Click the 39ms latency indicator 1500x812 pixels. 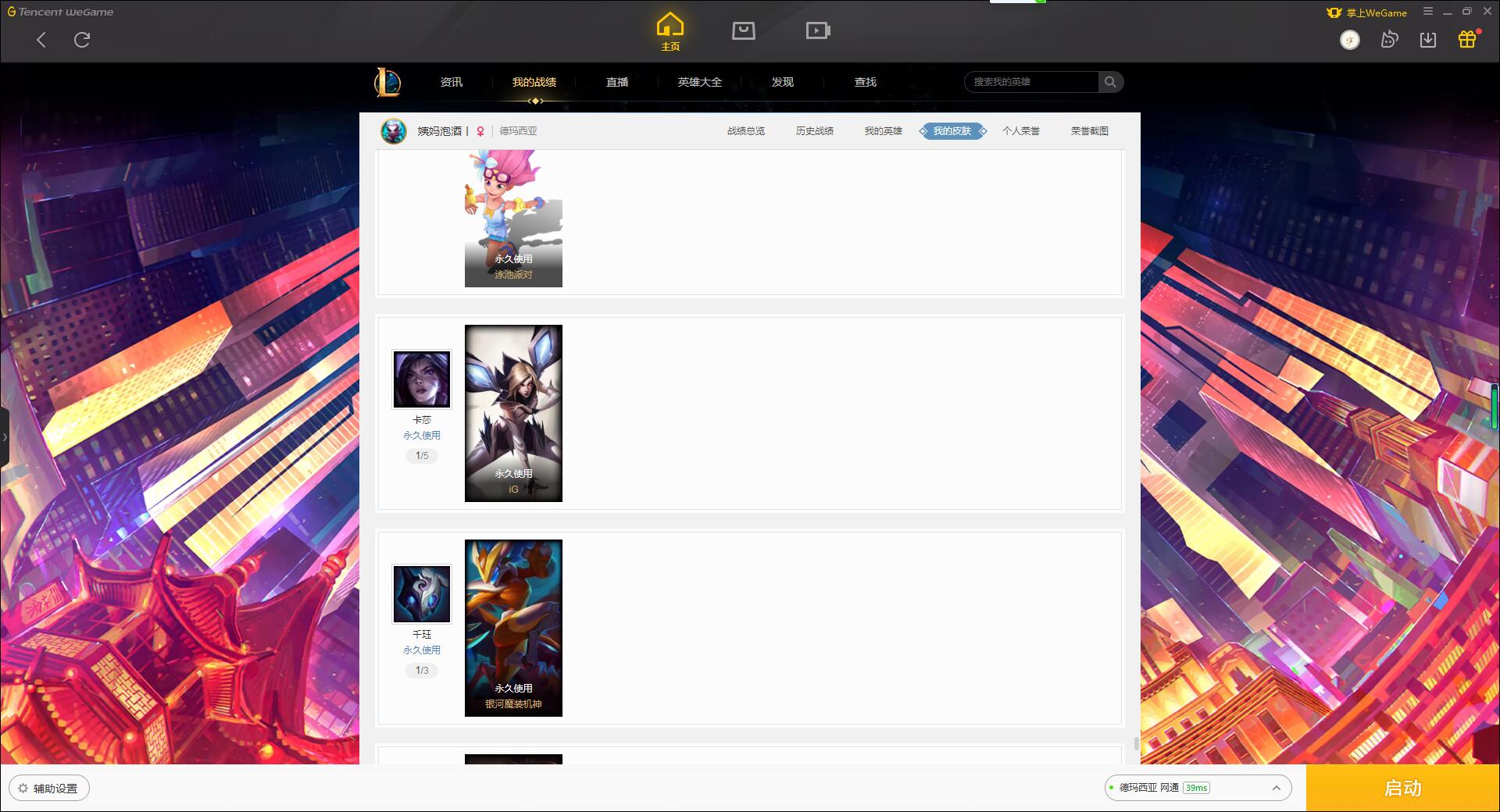[1196, 788]
